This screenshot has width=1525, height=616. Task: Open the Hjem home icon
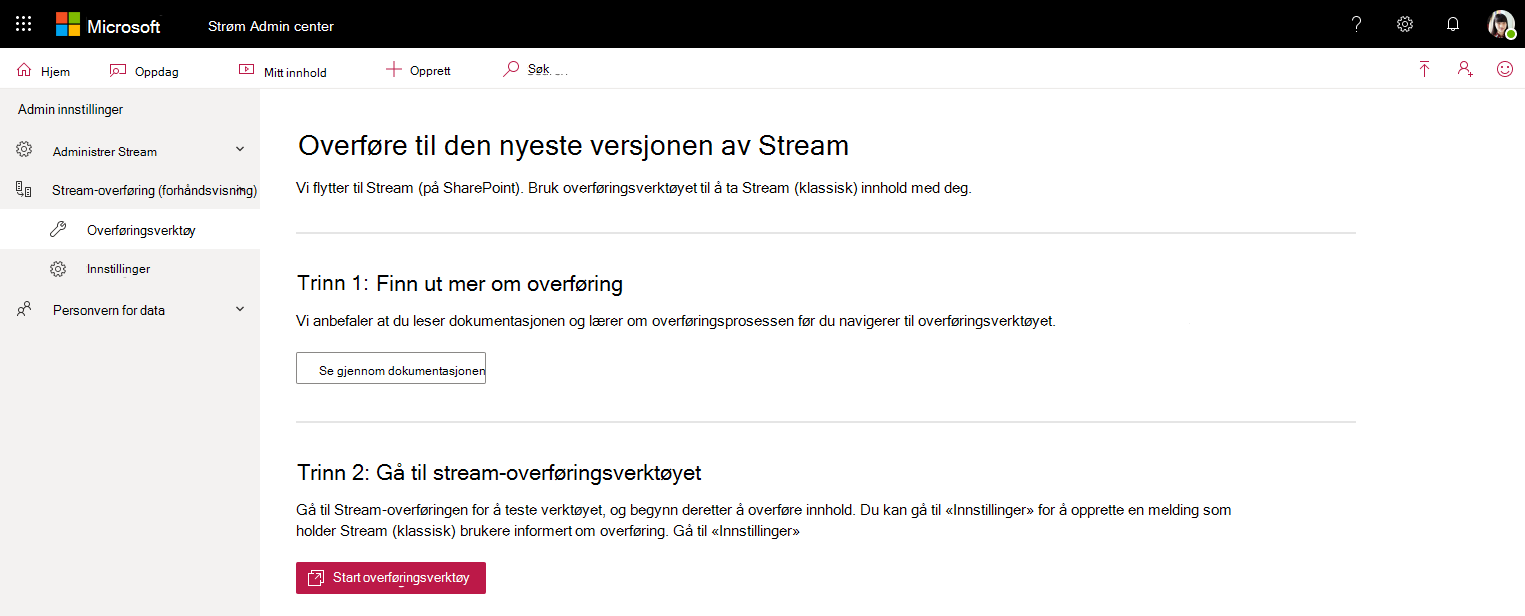[22, 70]
